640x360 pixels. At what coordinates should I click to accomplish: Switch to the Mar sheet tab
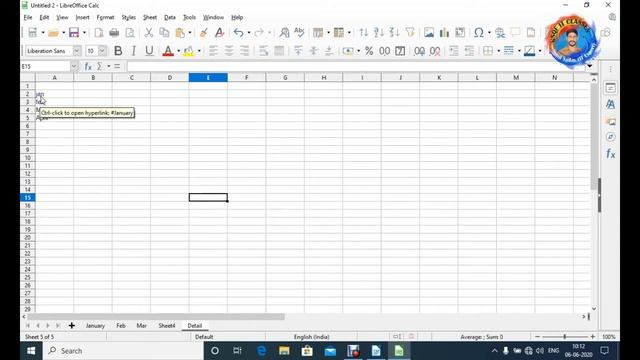(x=142, y=326)
